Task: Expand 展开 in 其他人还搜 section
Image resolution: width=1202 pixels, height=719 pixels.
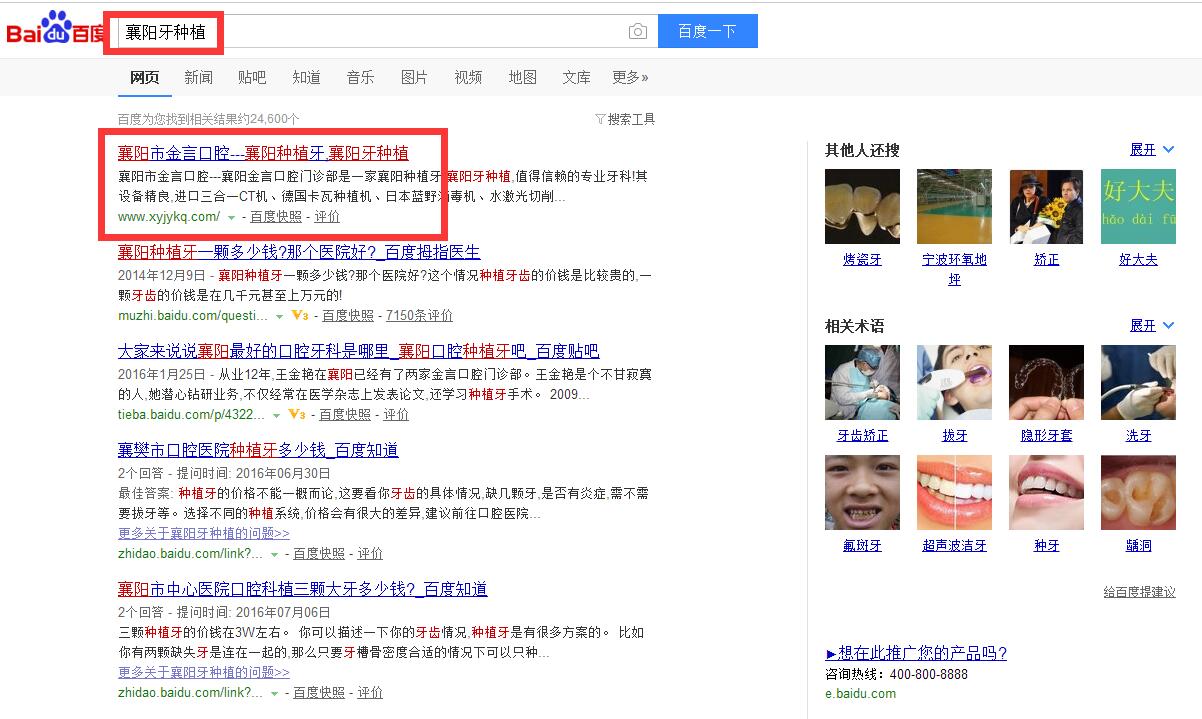Action: coord(1152,150)
